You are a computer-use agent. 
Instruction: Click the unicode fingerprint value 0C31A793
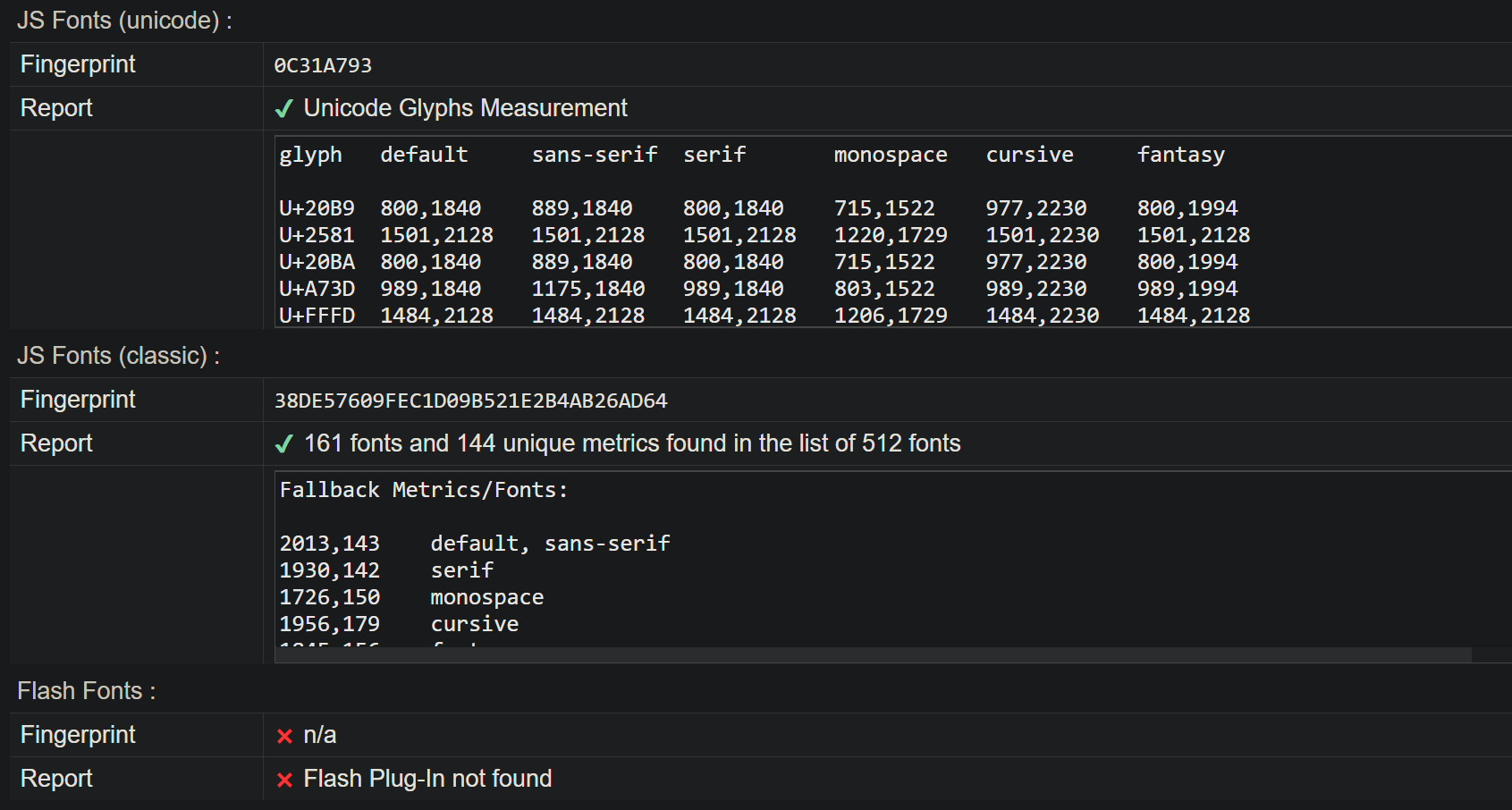tap(323, 65)
